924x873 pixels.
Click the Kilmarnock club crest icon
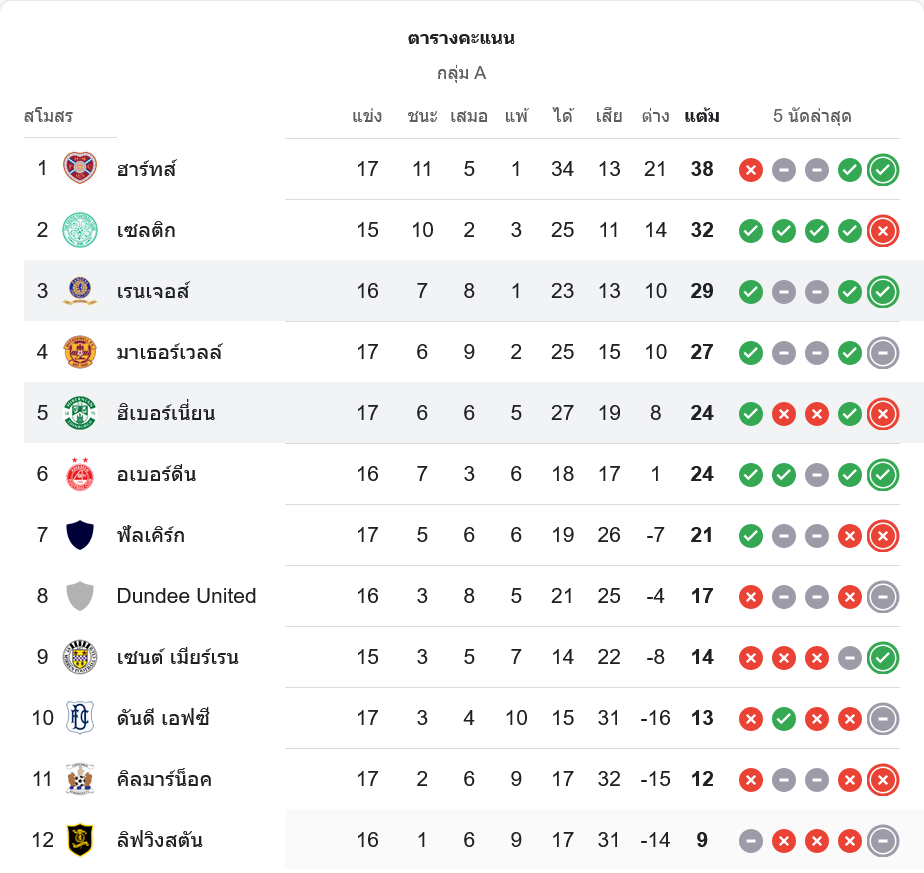point(80,779)
